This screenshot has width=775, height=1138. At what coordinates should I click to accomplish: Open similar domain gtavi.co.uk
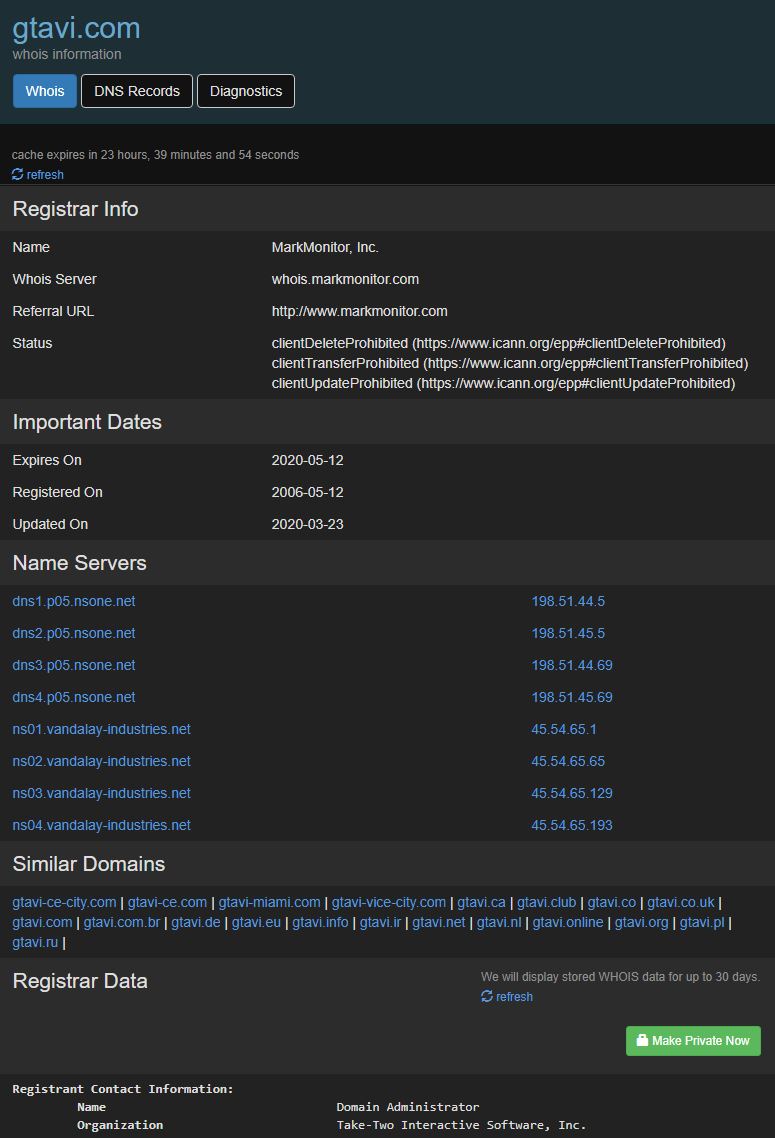681,902
